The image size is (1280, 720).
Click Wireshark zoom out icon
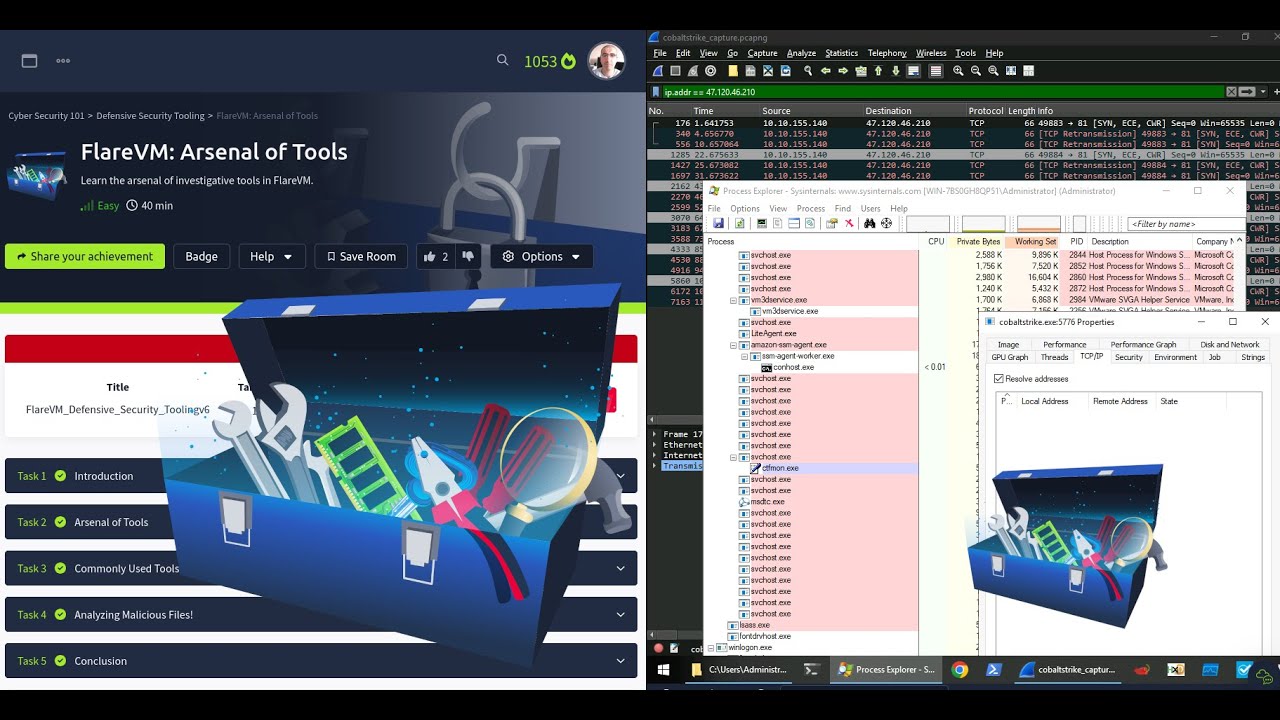click(975, 71)
